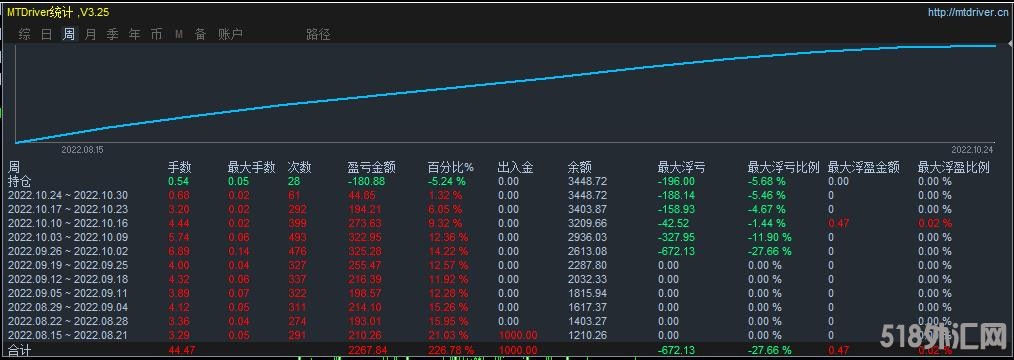Open the 月 monthly statistics tab
1014x360 pixels.
(x=91, y=35)
